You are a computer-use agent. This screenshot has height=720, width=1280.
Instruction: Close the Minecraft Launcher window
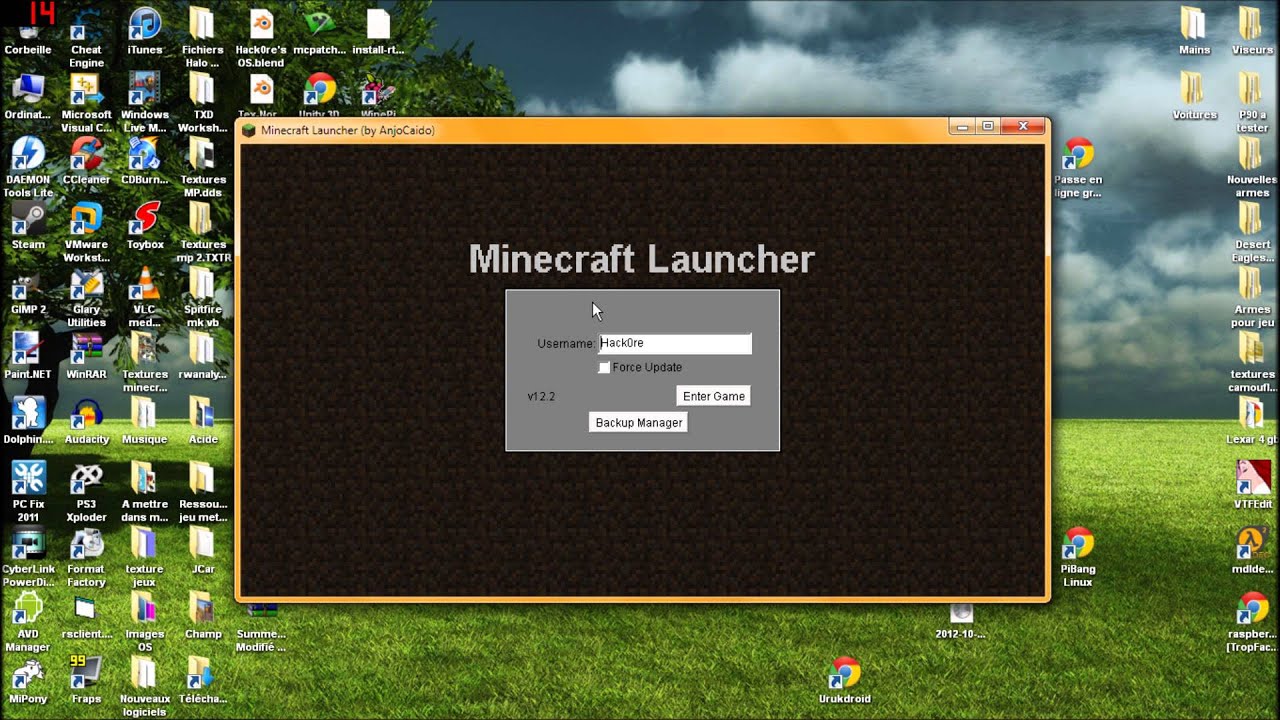(1023, 126)
